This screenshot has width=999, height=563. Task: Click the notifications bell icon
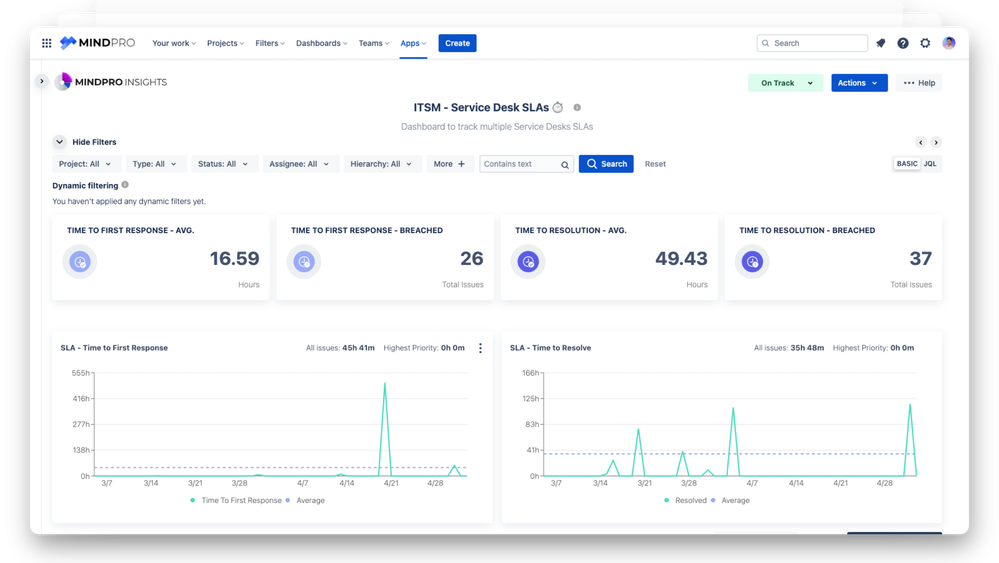[881, 43]
